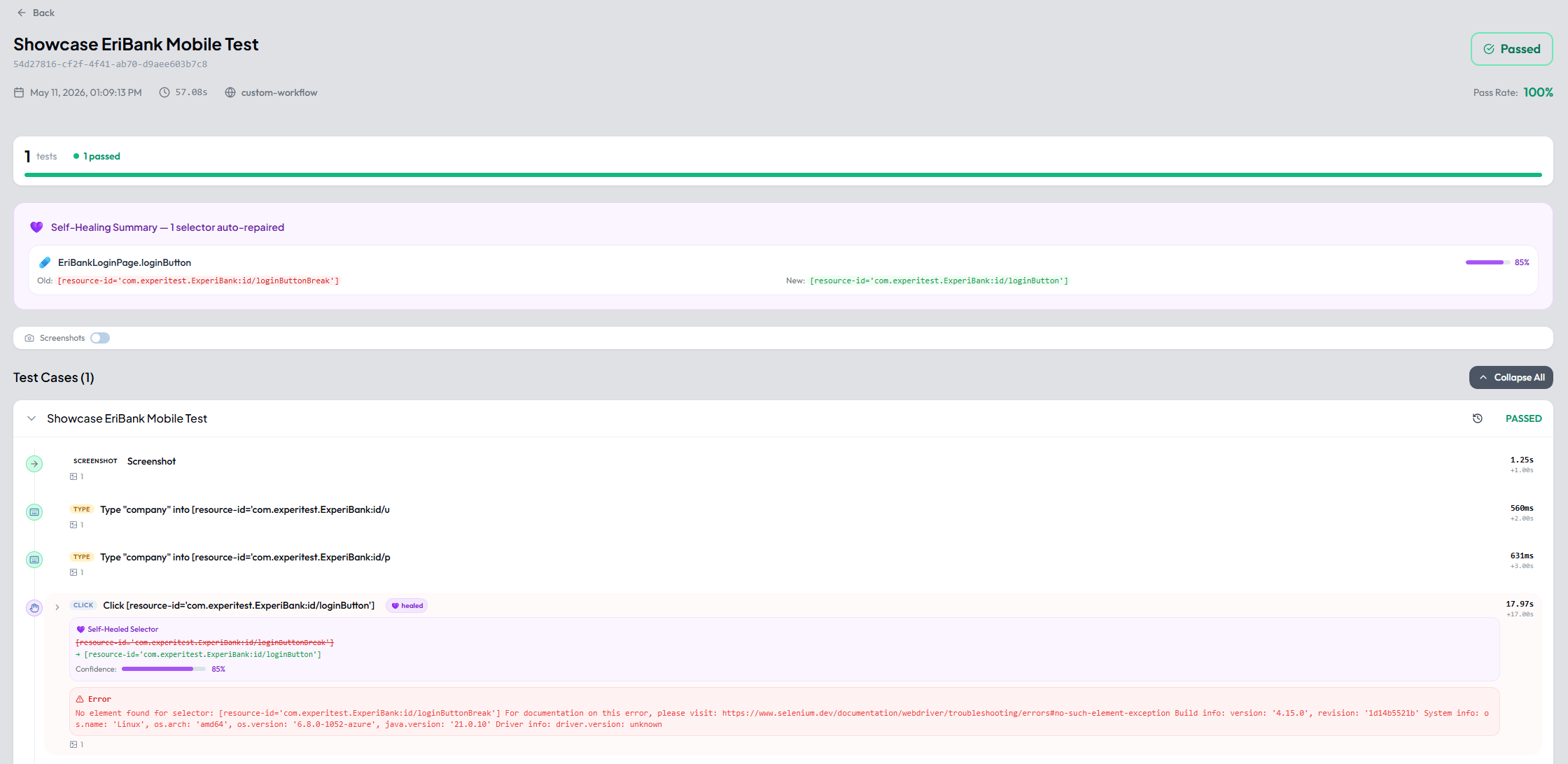Click the calendar icon beside the run date

[x=19, y=92]
